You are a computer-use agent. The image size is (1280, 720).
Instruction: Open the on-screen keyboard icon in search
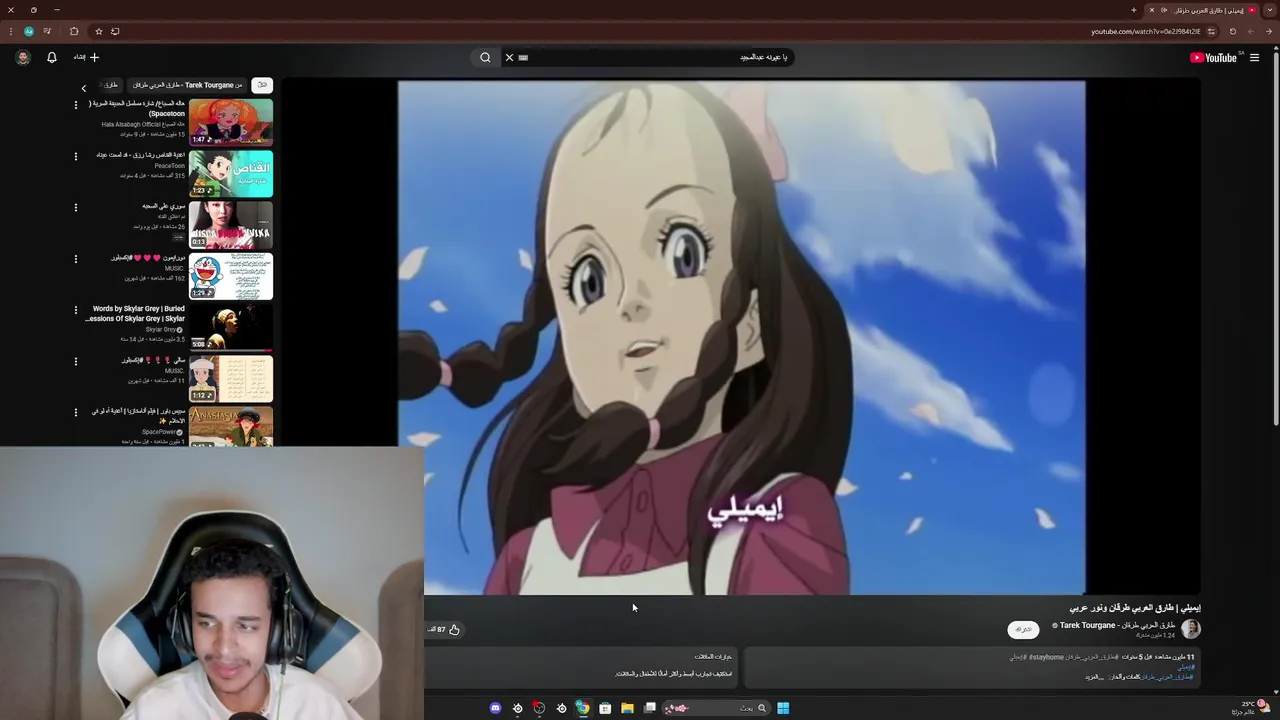point(523,58)
